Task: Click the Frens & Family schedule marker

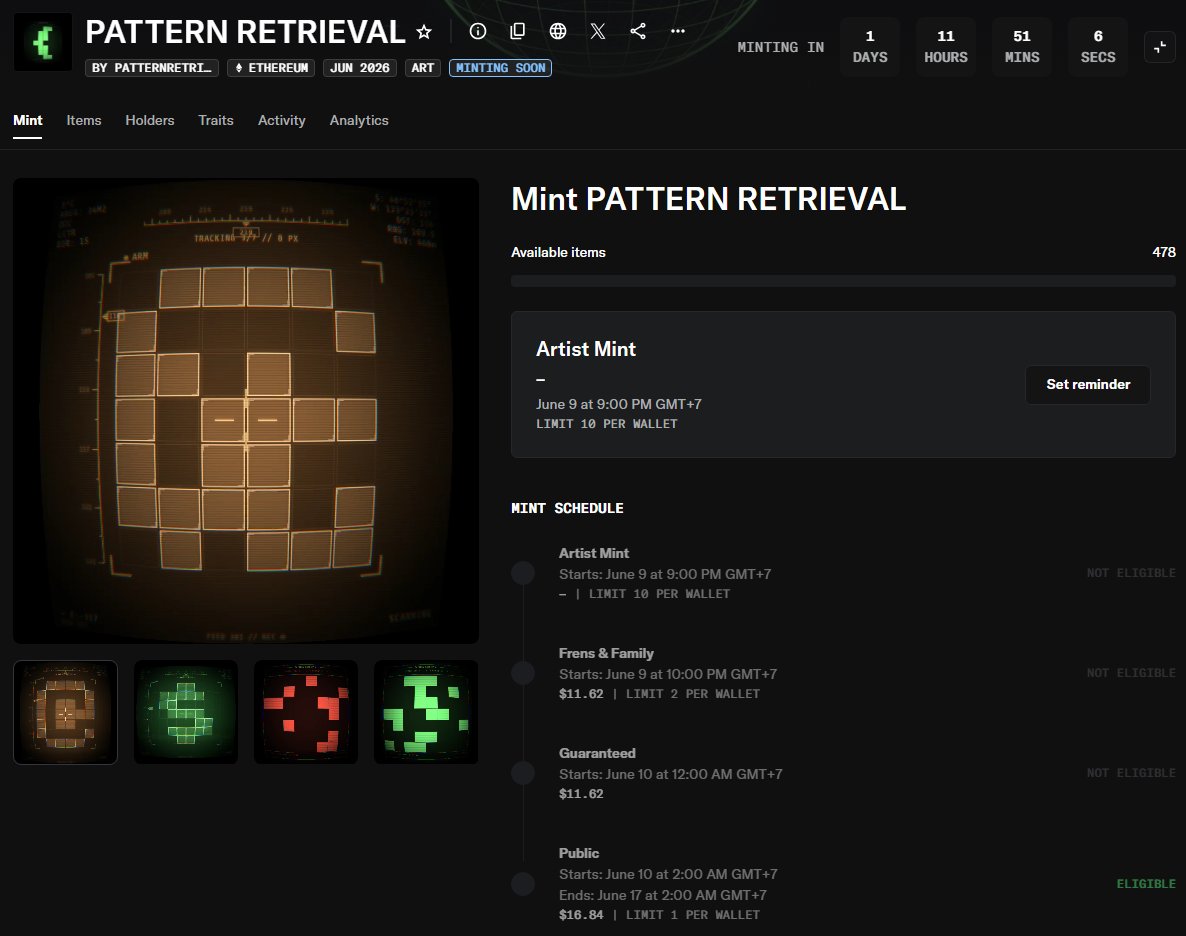Action: [523, 673]
